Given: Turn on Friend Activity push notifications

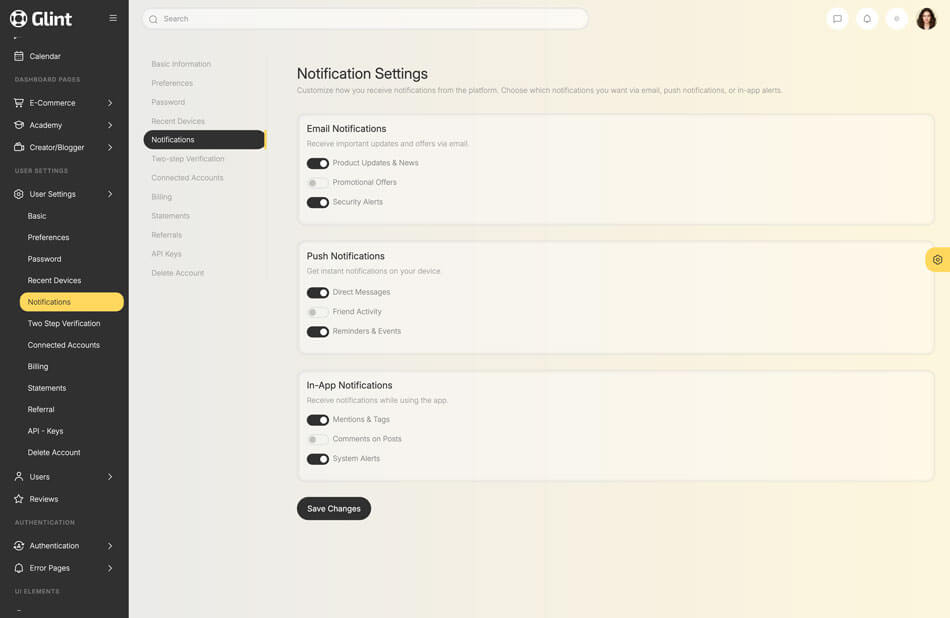Looking at the screenshot, I should click(x=318, y=312).
